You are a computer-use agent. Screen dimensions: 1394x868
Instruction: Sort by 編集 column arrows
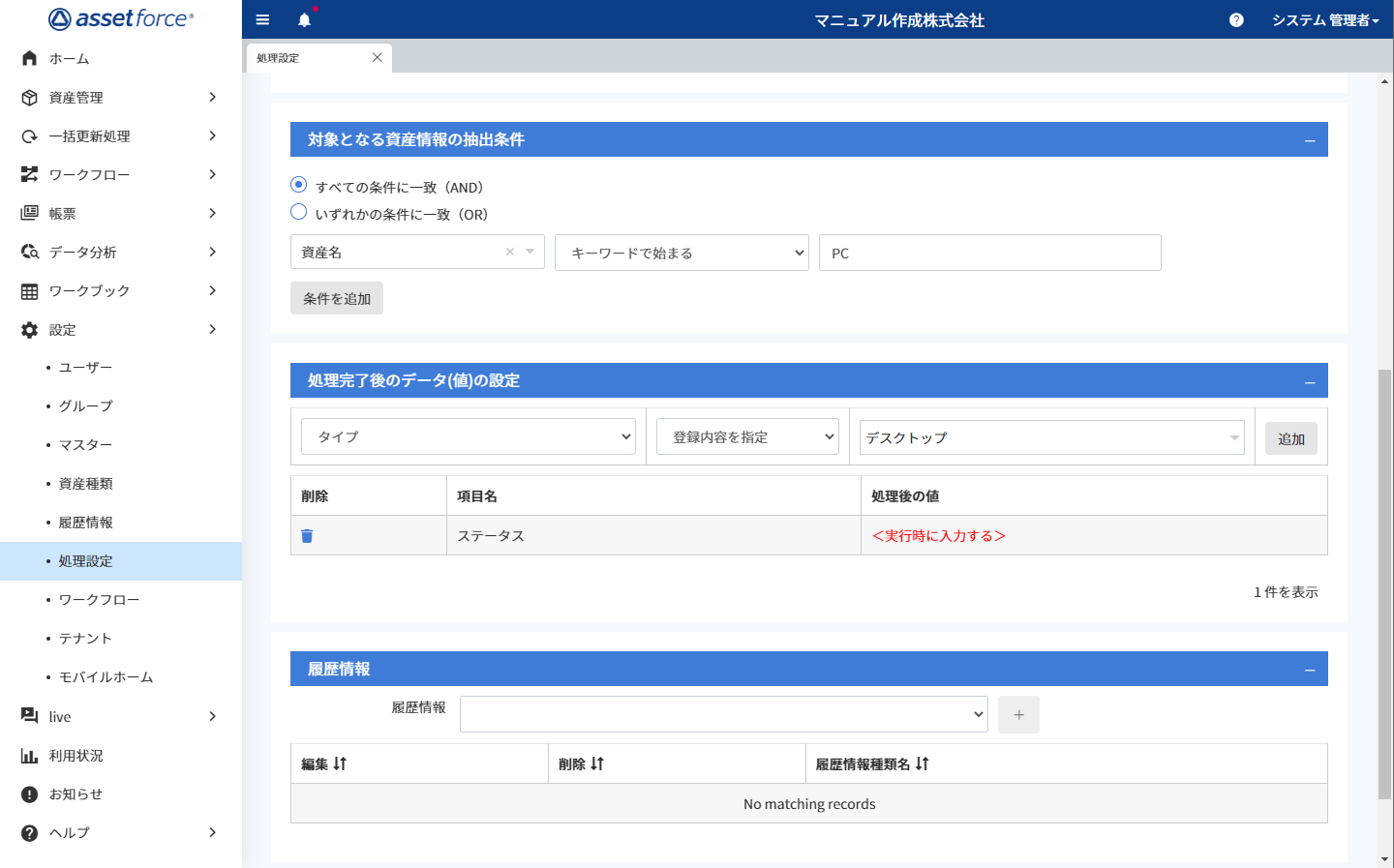(x=340, y=763)
